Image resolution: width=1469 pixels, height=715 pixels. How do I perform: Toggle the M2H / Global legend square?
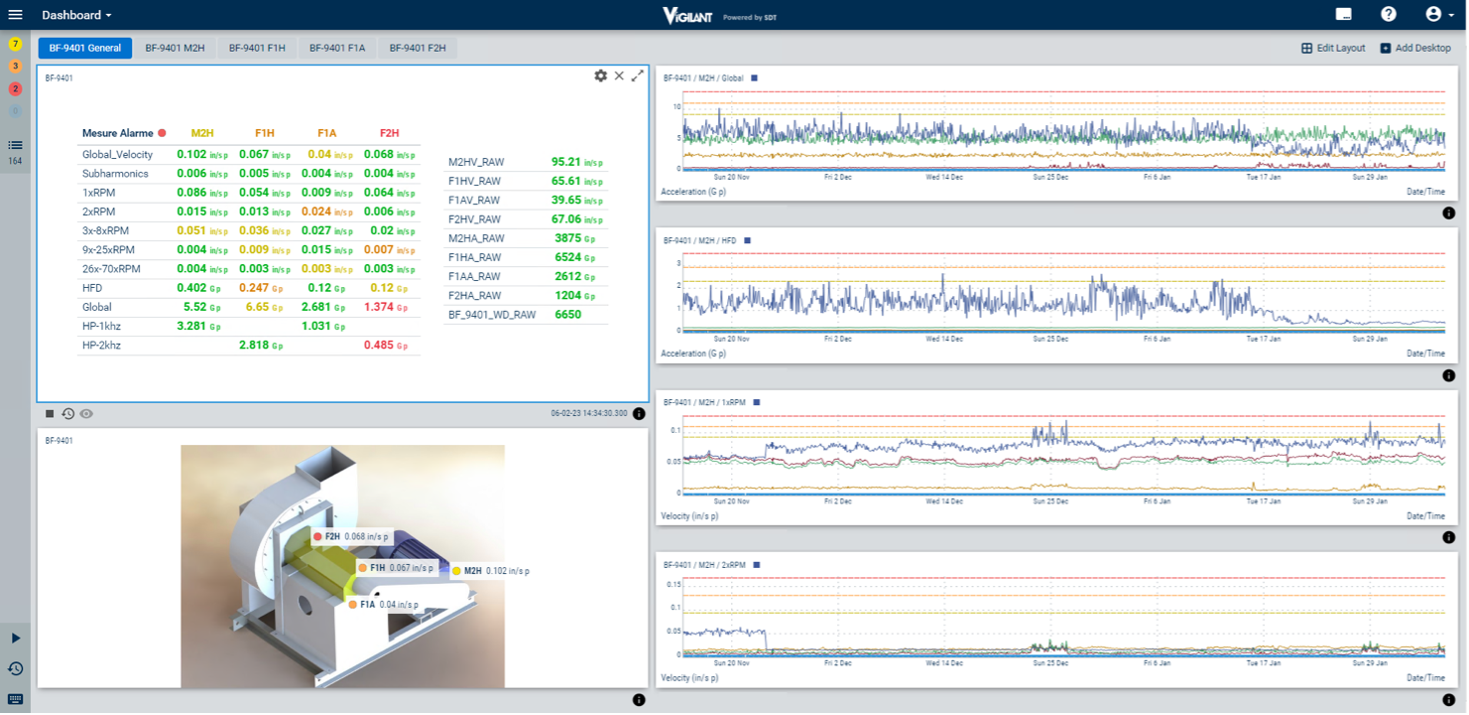click(755, 78)
